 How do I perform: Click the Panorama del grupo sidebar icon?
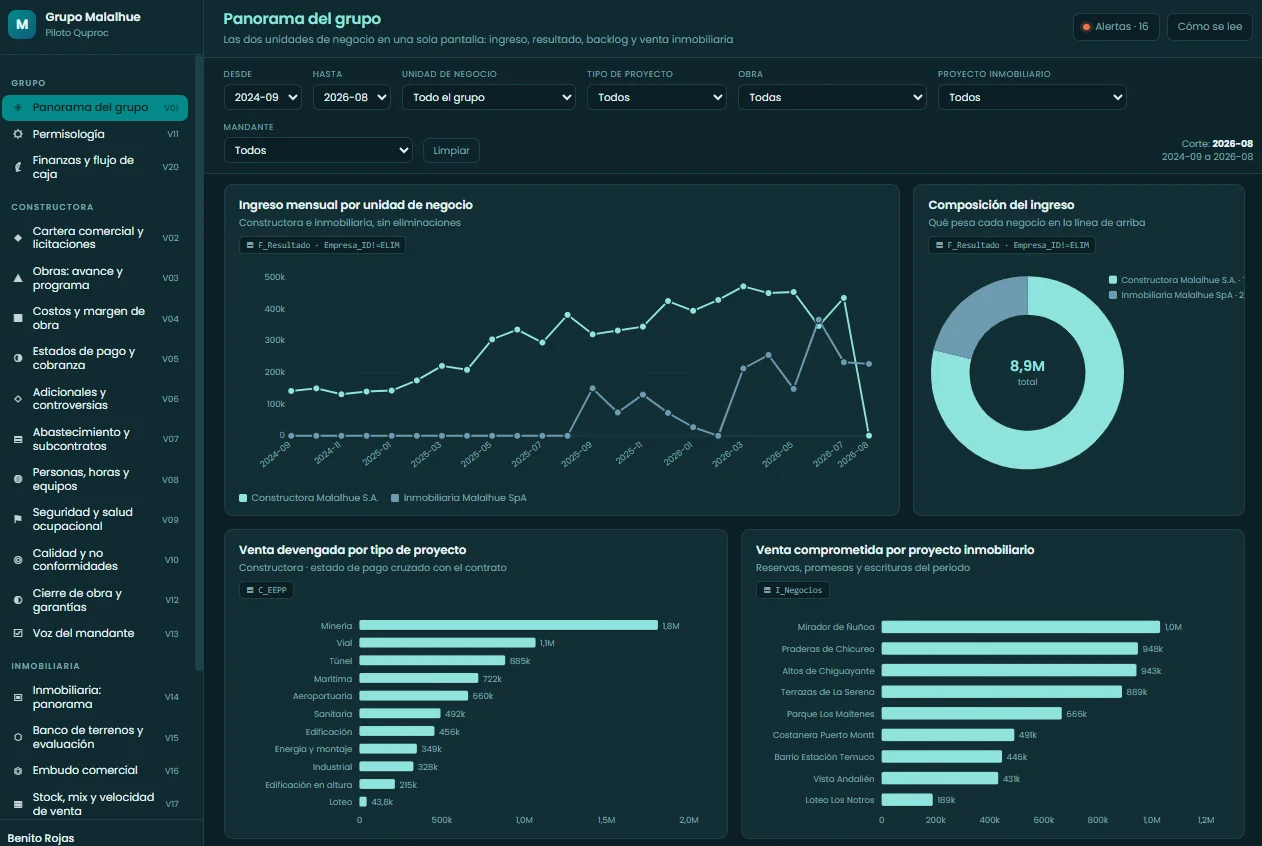(18, 108)
